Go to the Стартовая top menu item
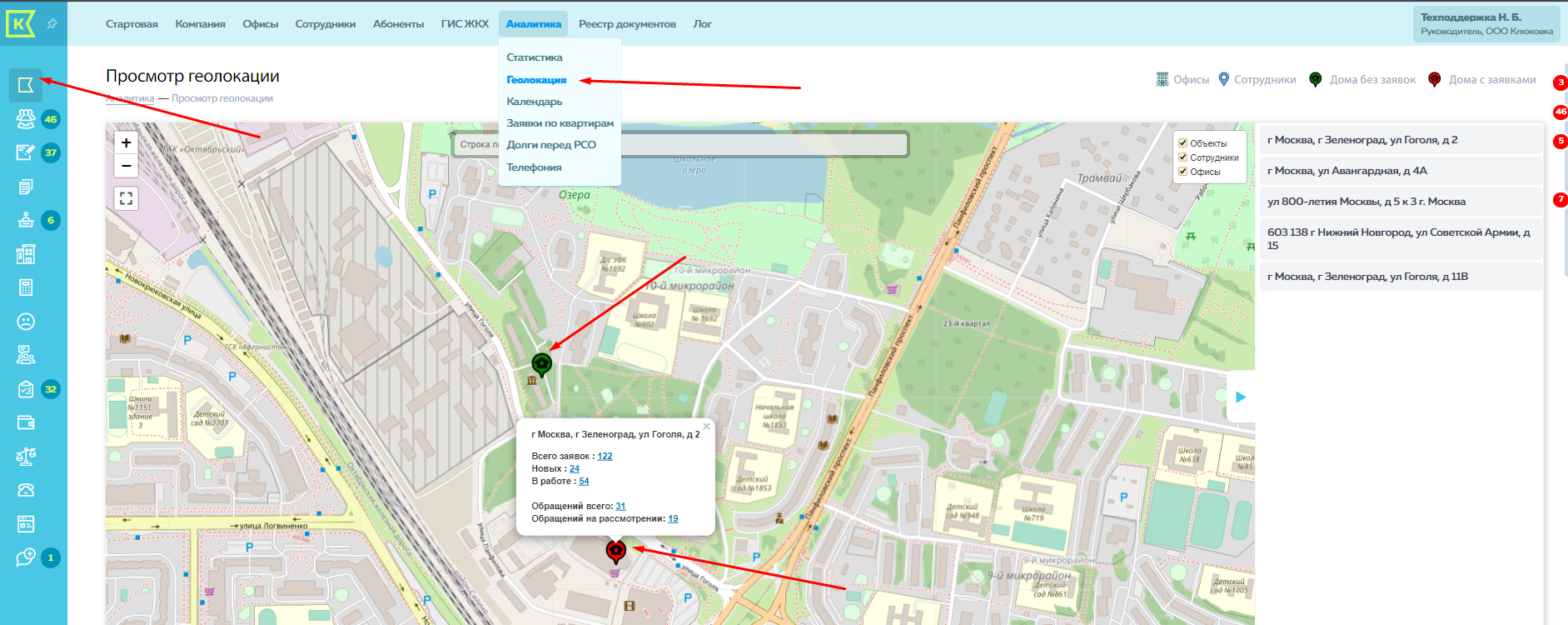1568x625 pixels. tap(132, 24)
